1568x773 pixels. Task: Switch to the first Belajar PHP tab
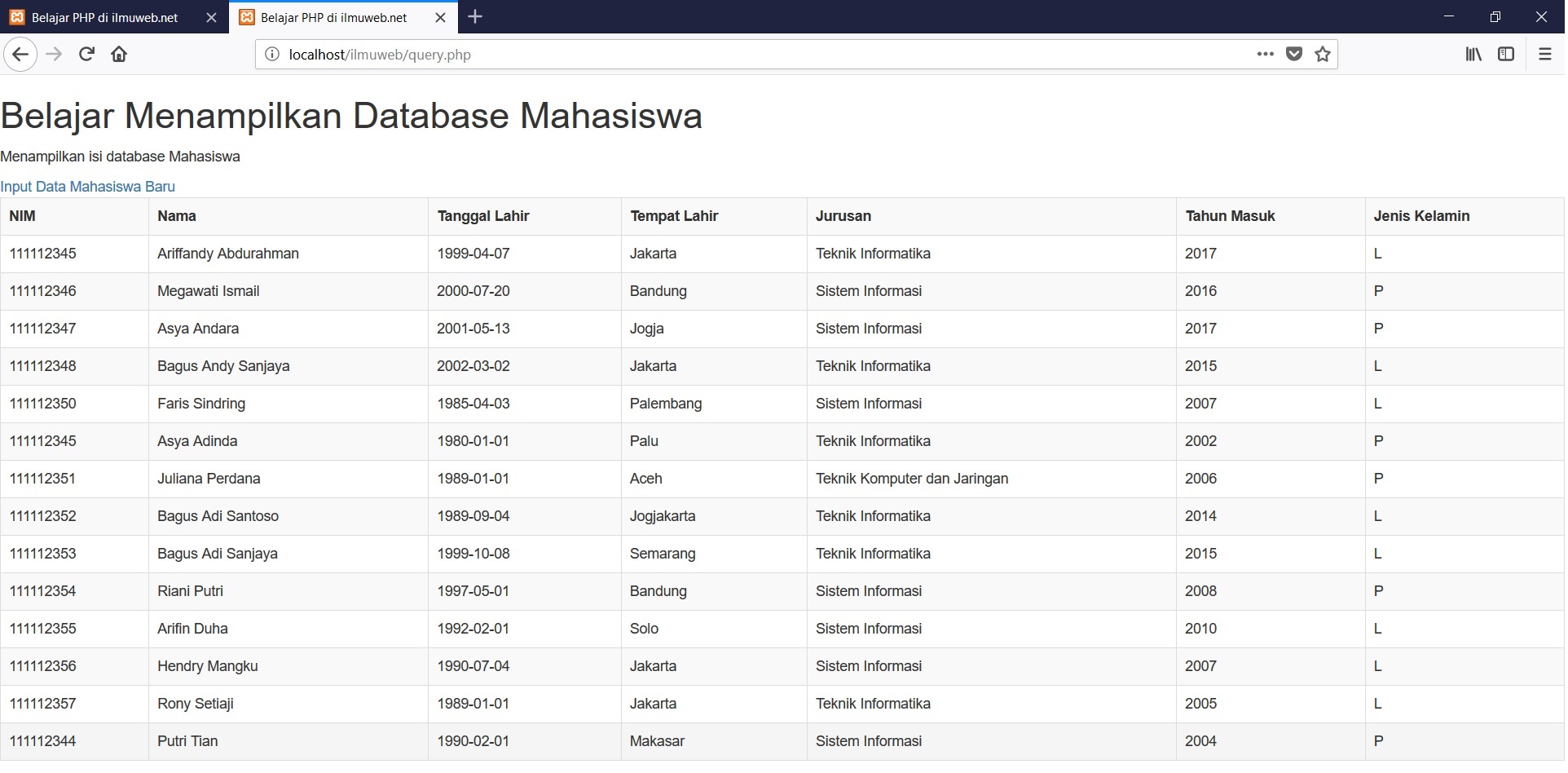tap(104, 17)
